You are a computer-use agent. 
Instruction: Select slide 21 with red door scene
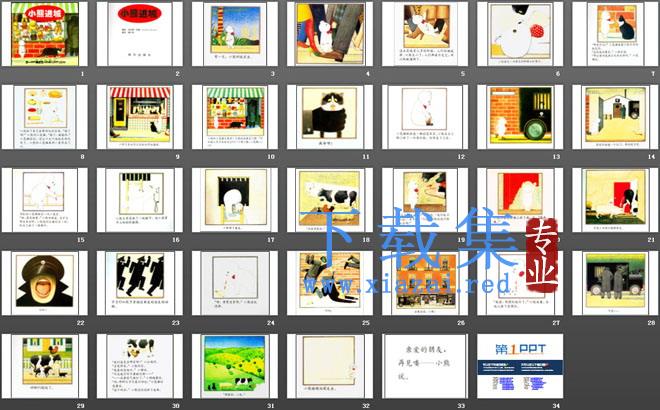coord(615,200)
